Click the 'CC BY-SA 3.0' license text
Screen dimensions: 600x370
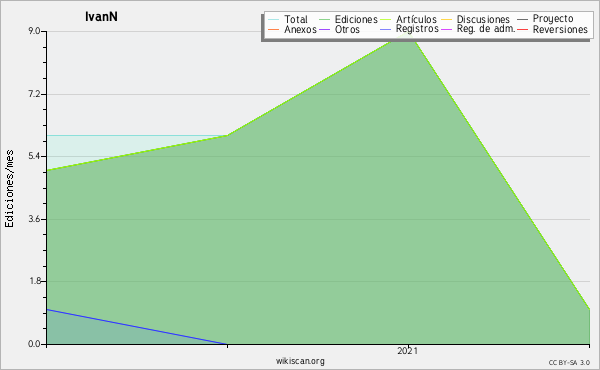[x=569, y=362]
